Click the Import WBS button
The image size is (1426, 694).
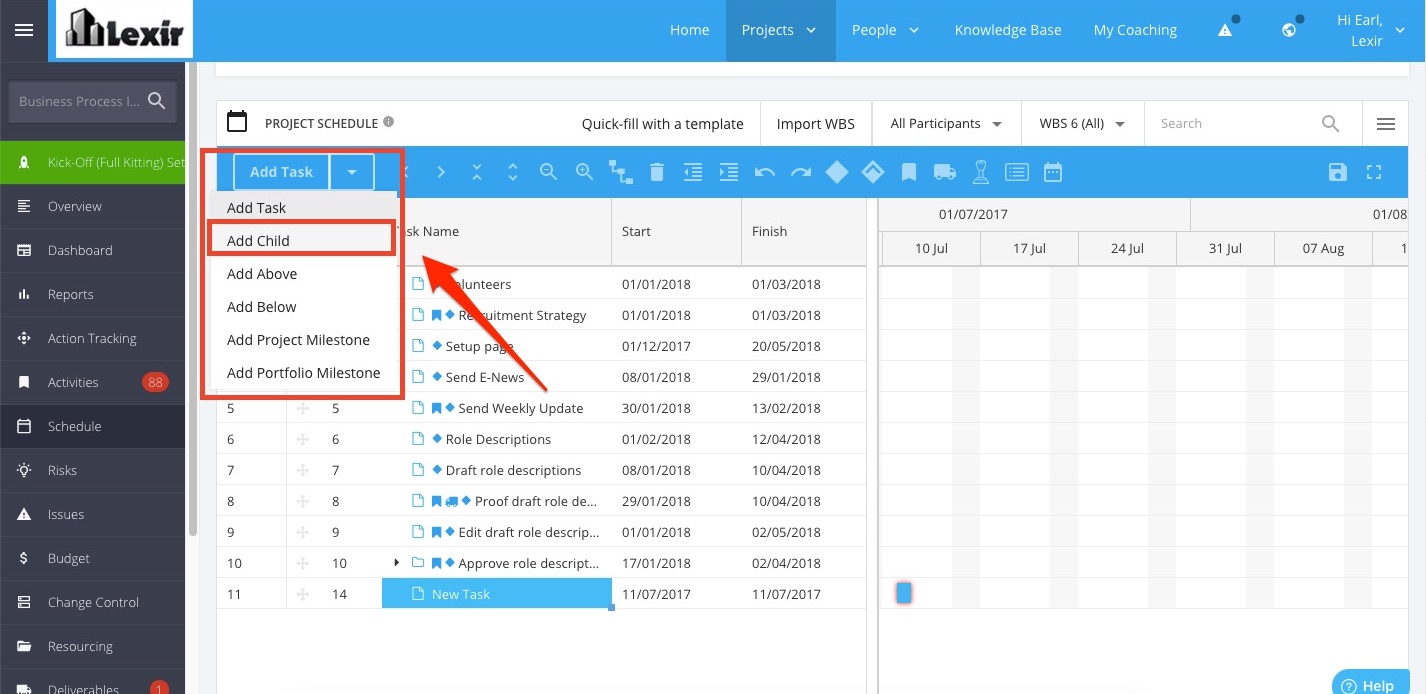[x=816, y=124]
